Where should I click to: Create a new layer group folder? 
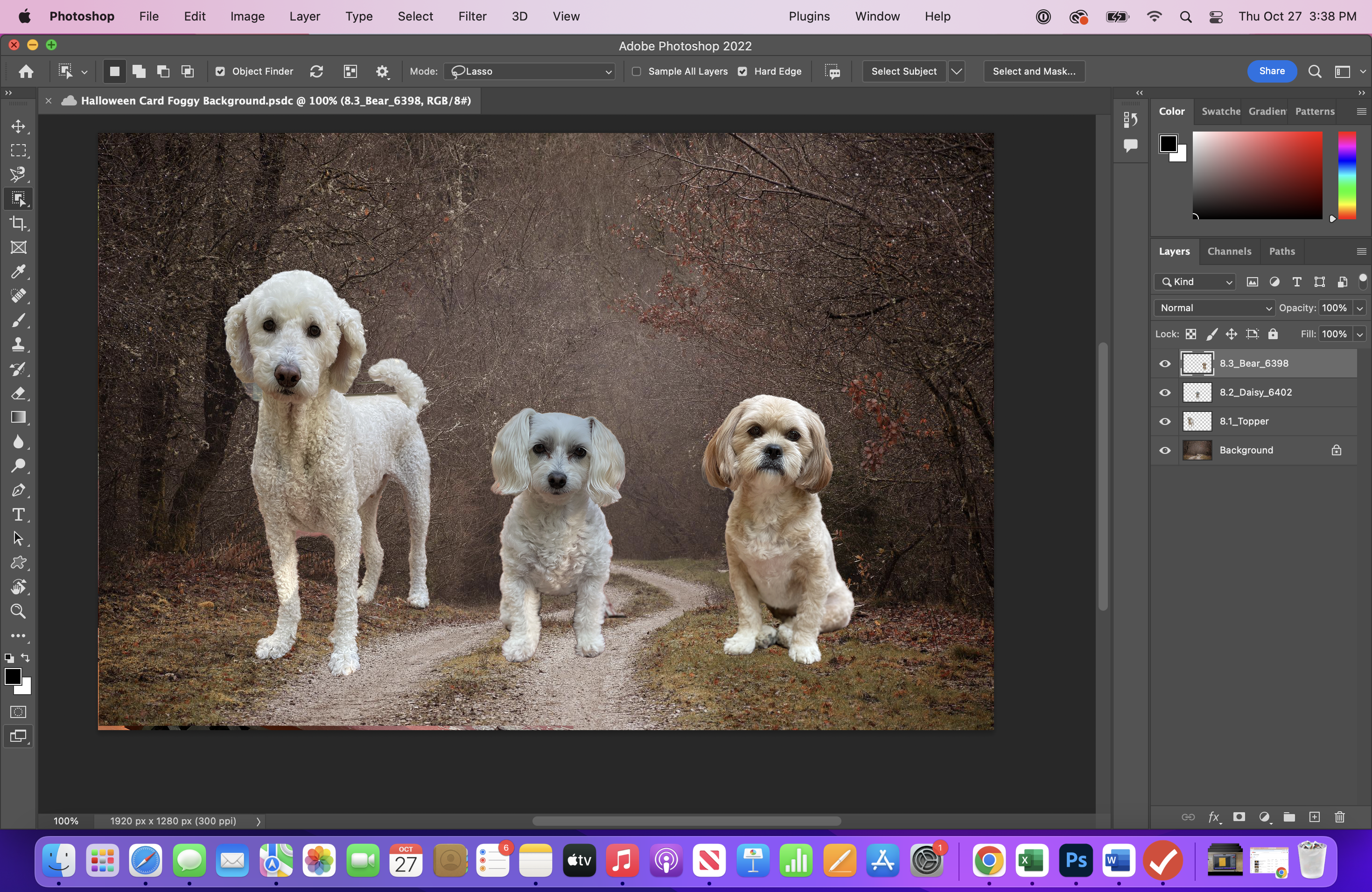1289,817
